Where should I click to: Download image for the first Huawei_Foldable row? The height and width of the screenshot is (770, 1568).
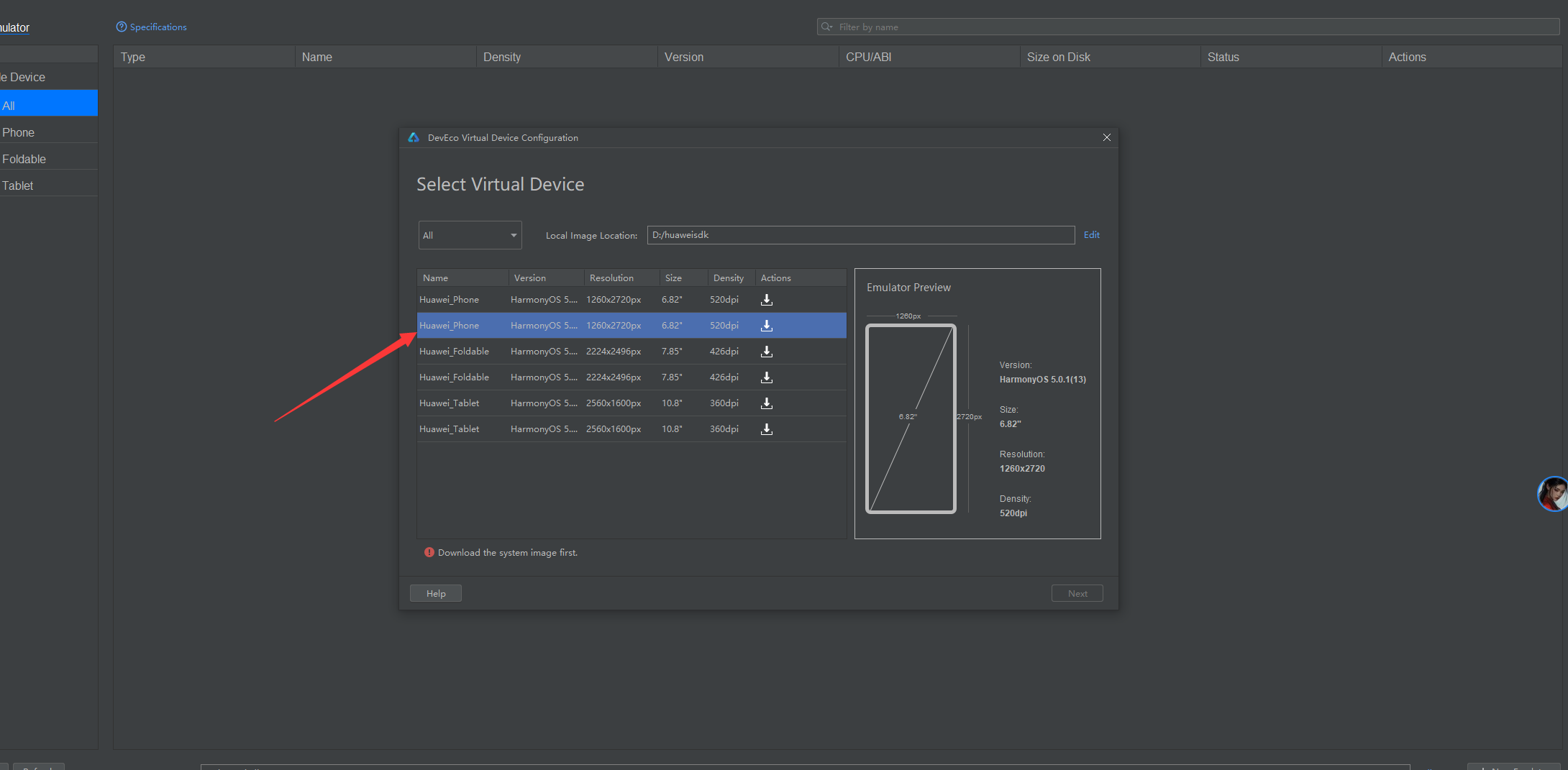point(767,352)
